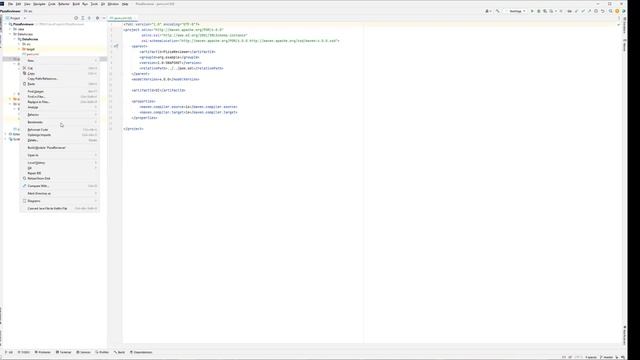The width and height of the screenshot is (640, 360).
Task: Choose Cut from context menu
Action: point(60,68)
